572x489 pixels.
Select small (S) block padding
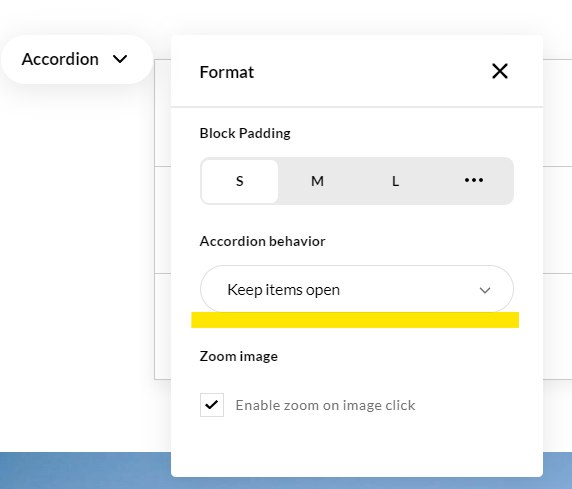240,181
